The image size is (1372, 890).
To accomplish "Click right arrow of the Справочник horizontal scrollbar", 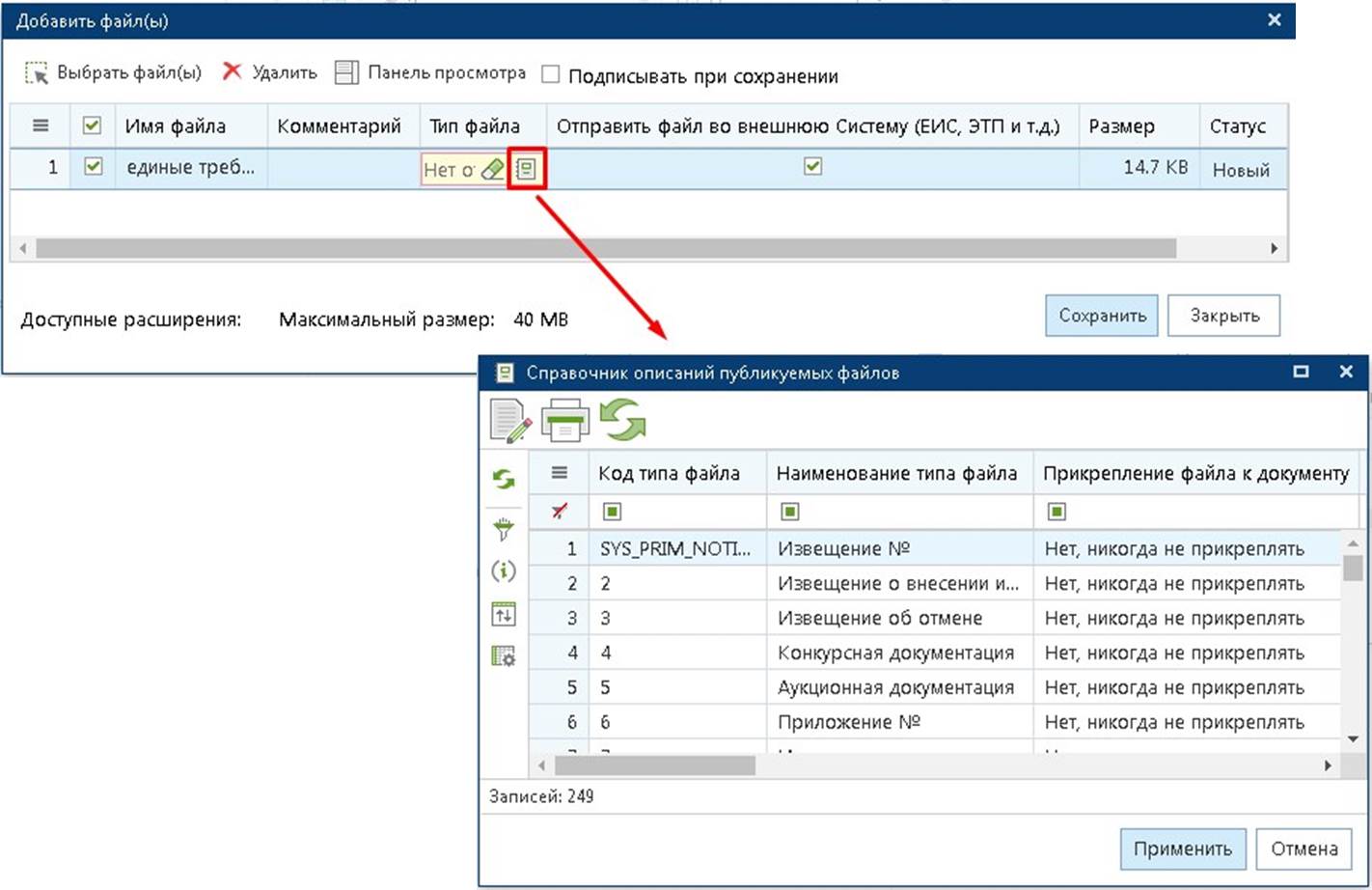I will point(1328,765).
